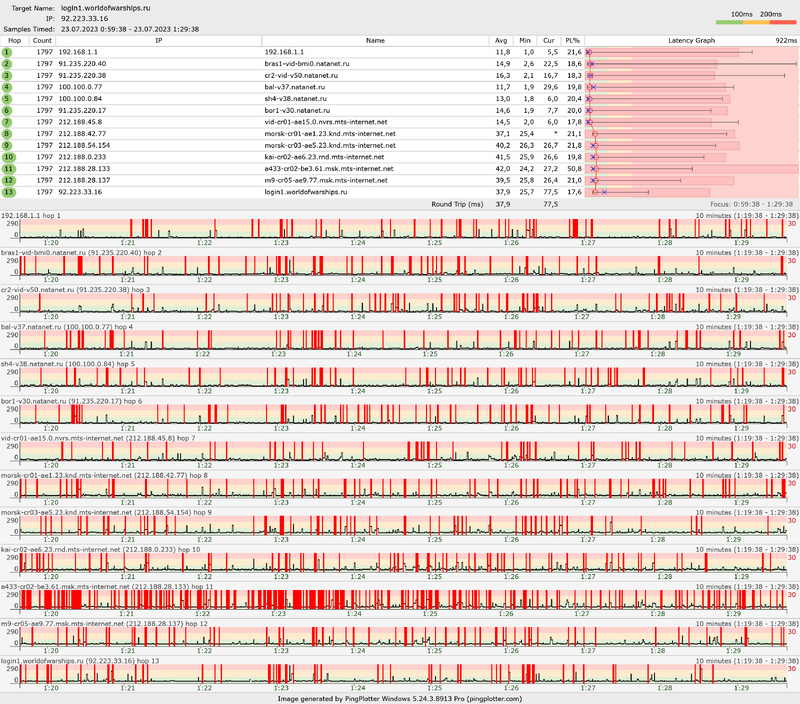Screen dimensions: 800x704
Task: Click packet loss value 50,8 for hop 11
Action: point(574,169)
